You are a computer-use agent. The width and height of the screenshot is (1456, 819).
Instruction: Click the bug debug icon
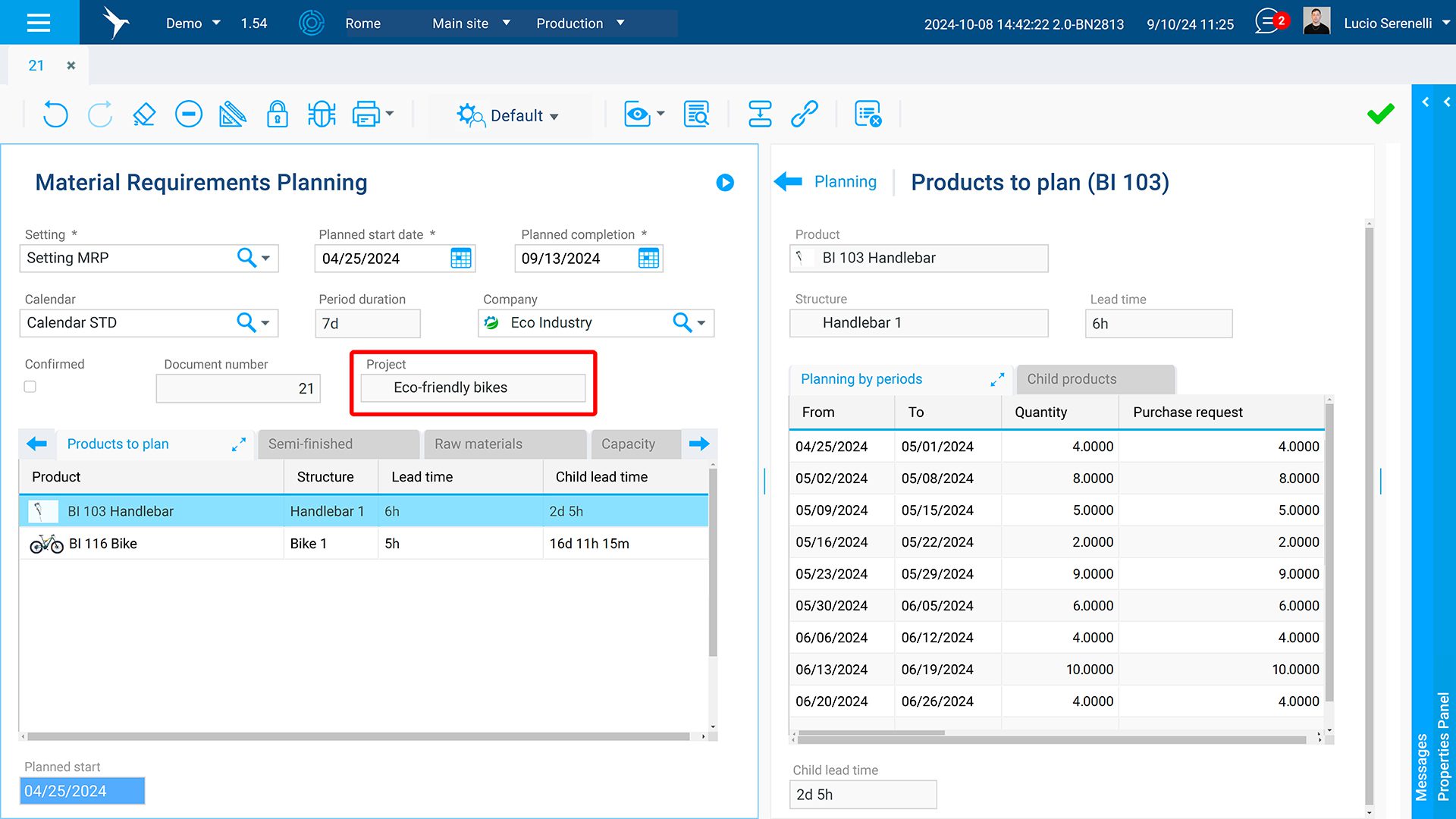[322, 115]
